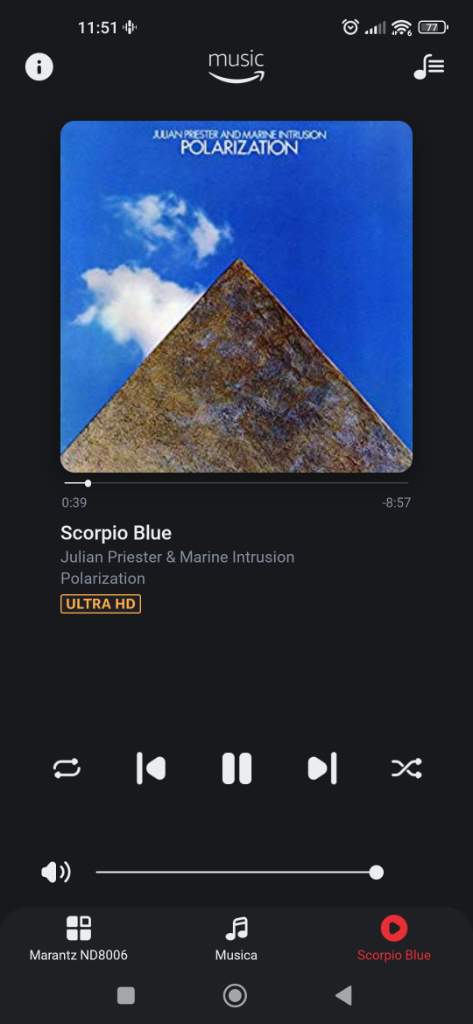Tap the Polarization album cover art
The height and width of the screenshot is (1024, 473).
coord(236,296)
